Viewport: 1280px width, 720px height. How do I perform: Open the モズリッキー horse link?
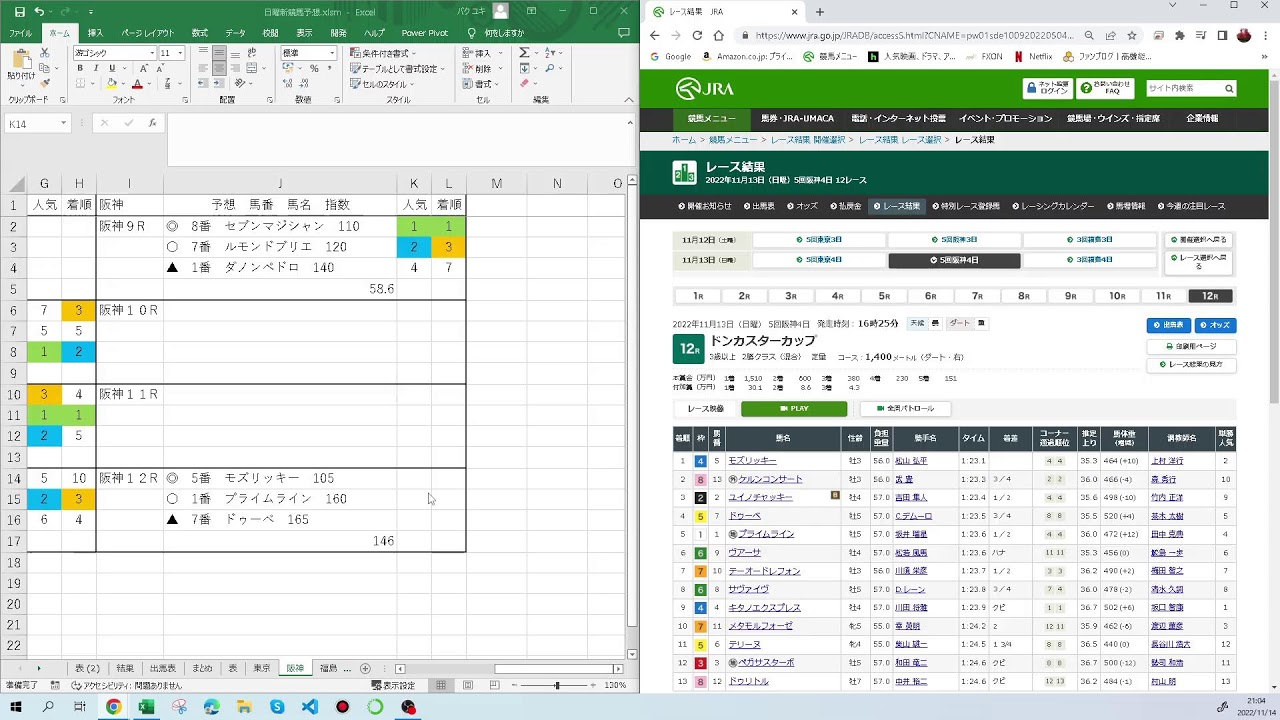[752, 461]
